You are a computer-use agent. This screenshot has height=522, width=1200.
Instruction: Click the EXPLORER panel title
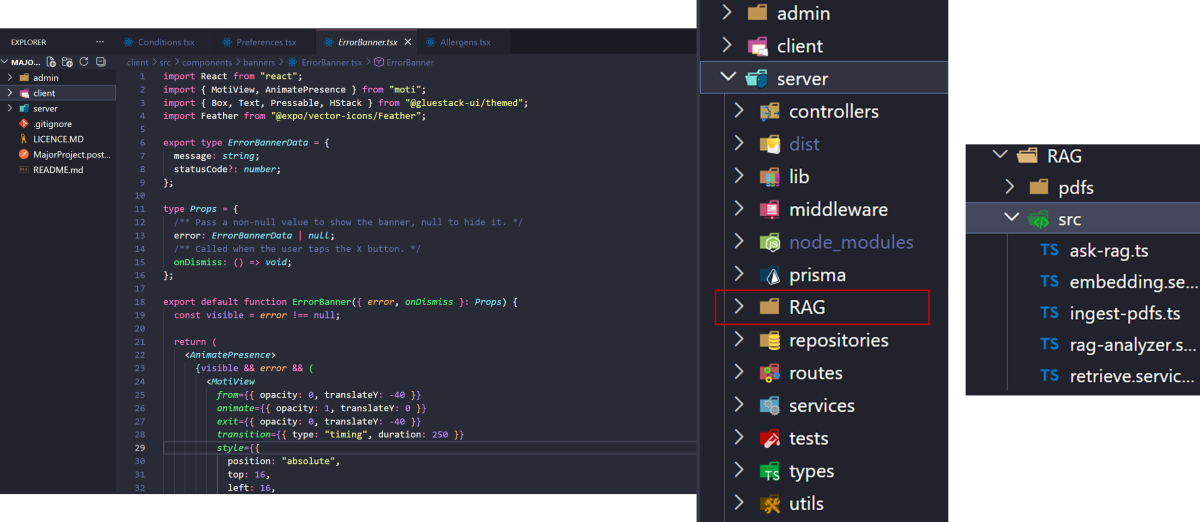click(29, 42)
